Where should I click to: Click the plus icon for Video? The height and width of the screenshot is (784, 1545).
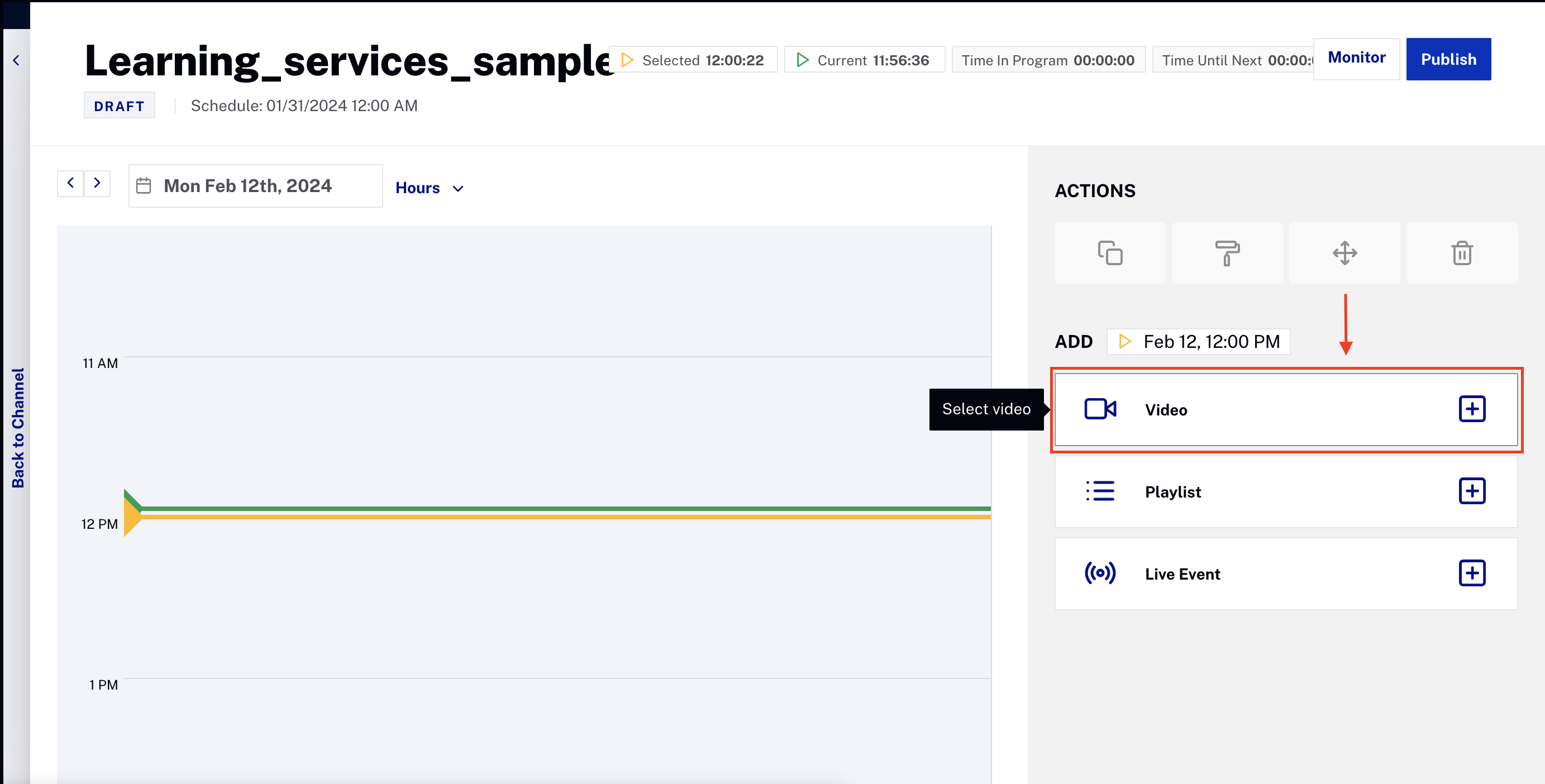(1471, 409)
